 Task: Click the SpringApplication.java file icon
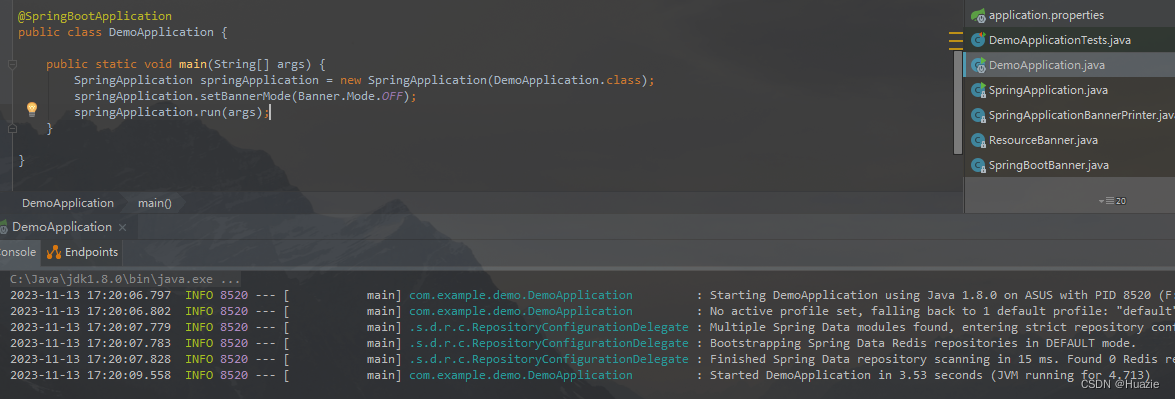(x=978, y=90)
